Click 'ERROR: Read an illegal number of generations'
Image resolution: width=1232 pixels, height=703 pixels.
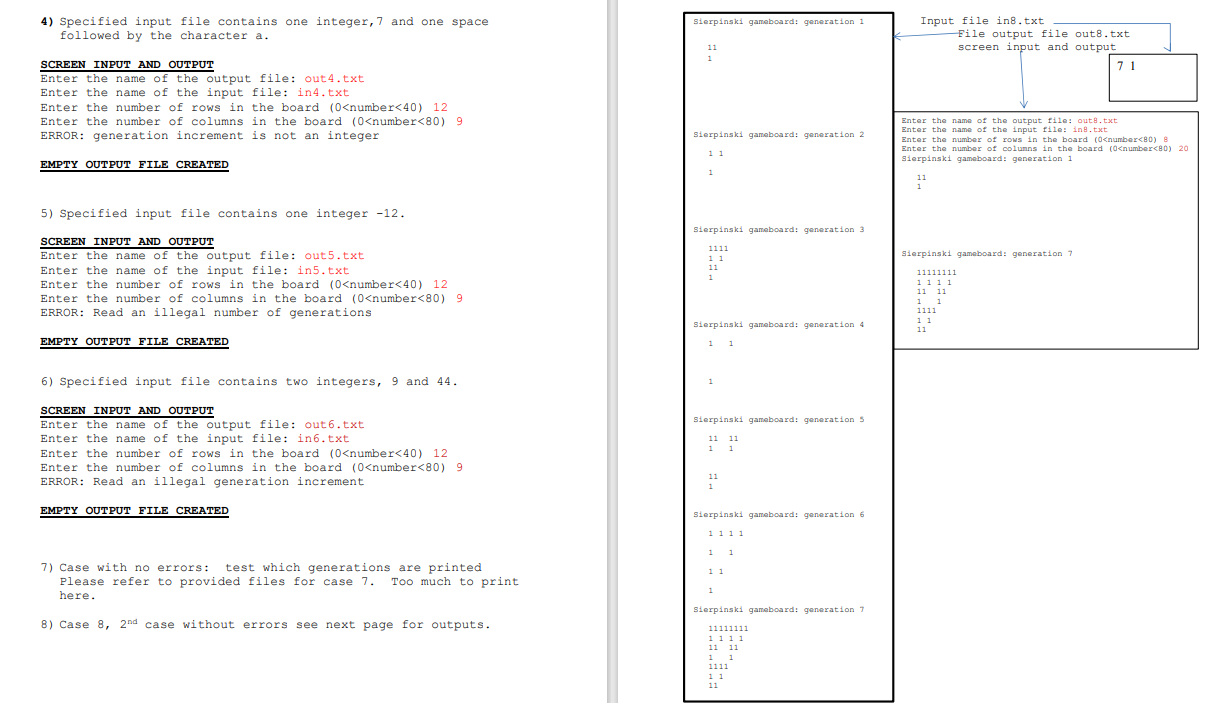point(206,313)
